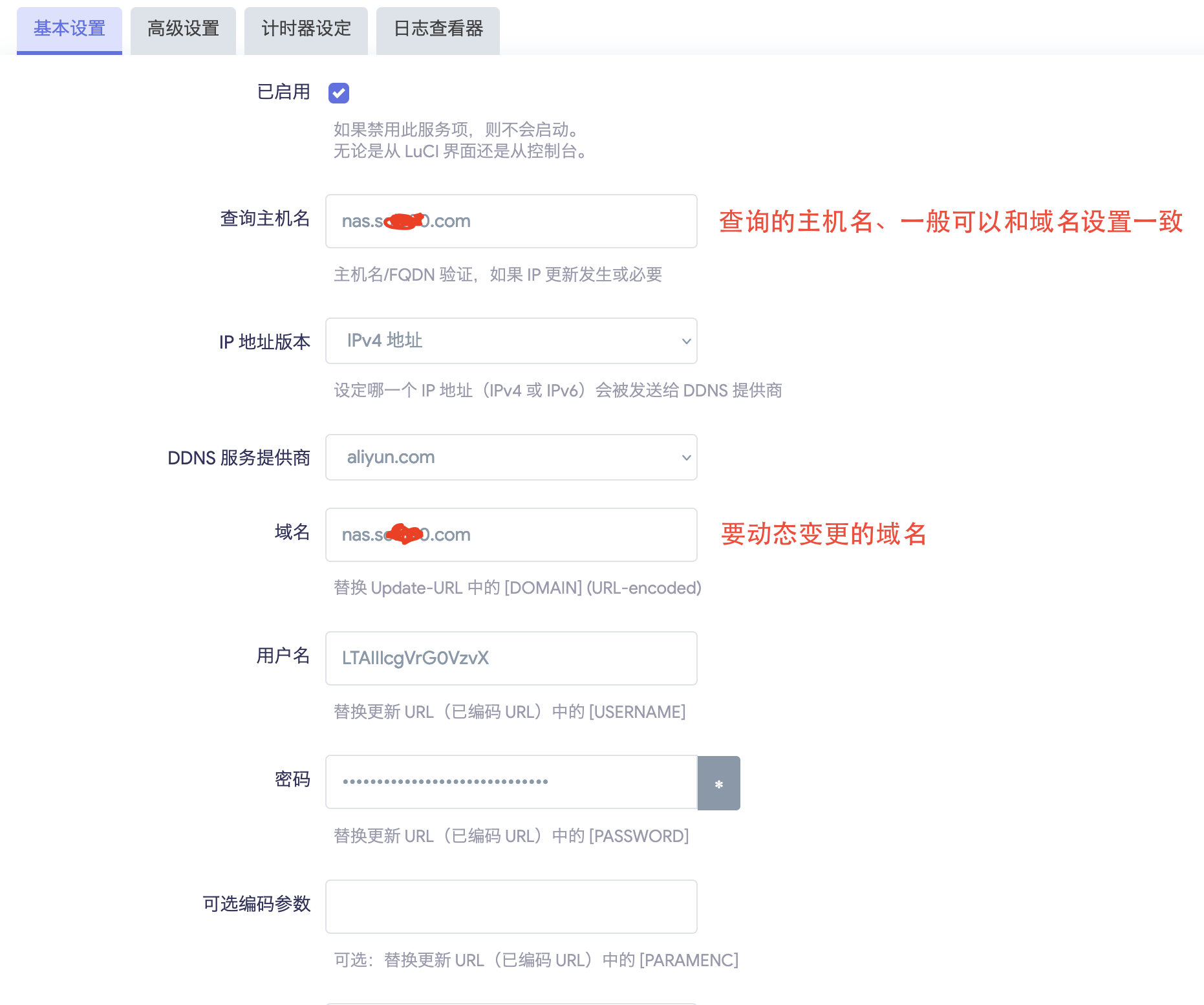Image resolution: width=1204 pixels, height=1005 pixels.
Task: Open the 计时器设定 tab
Action: pos(306,30)
